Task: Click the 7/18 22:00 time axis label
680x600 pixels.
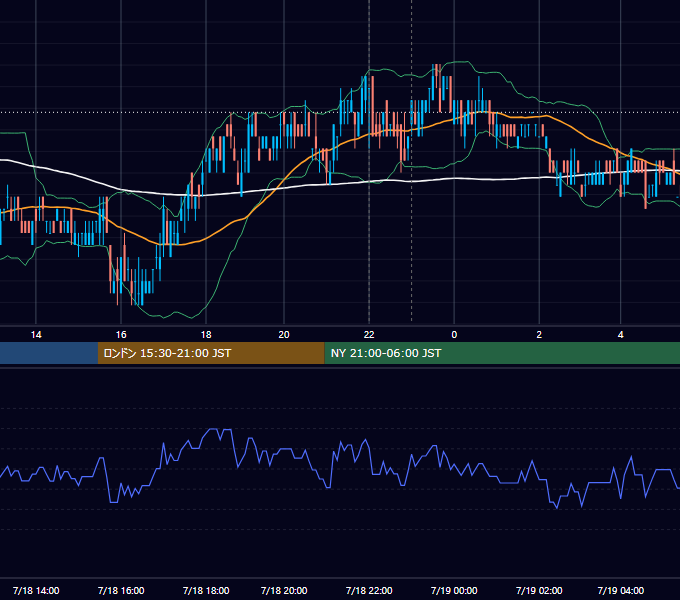Action: 369,590
